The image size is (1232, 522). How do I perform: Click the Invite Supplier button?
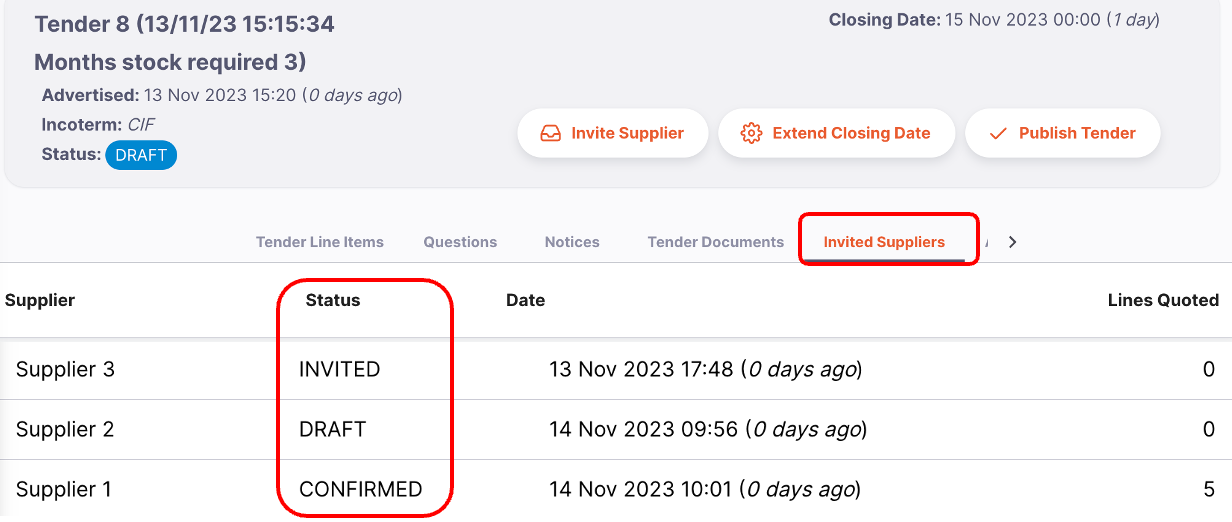[x=612, y=133]
